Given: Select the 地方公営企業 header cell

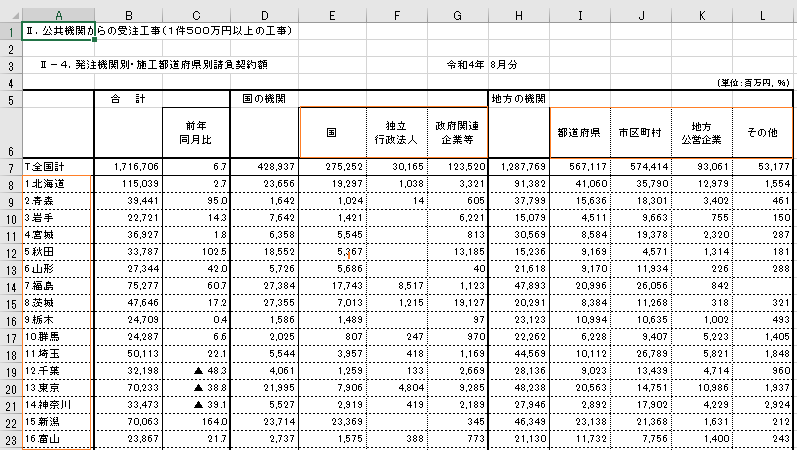Looking at the screenshot, I should [x=701, y=131].
